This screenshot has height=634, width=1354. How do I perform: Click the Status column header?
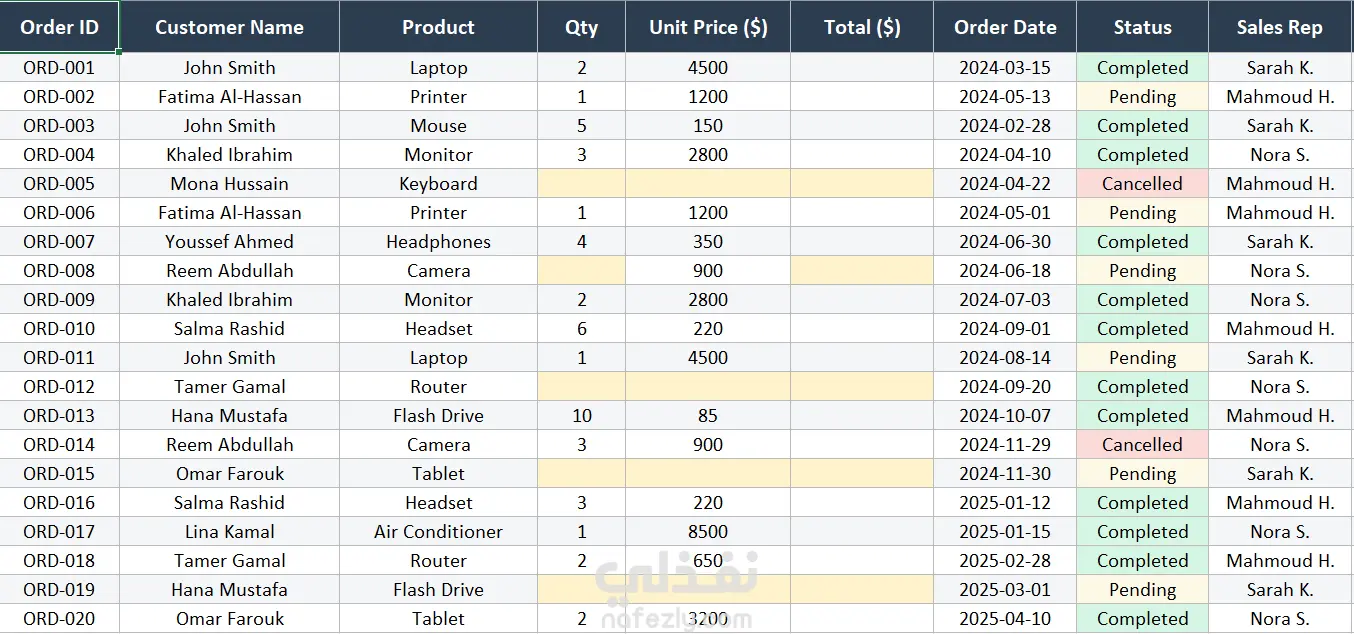point(1142,27)
